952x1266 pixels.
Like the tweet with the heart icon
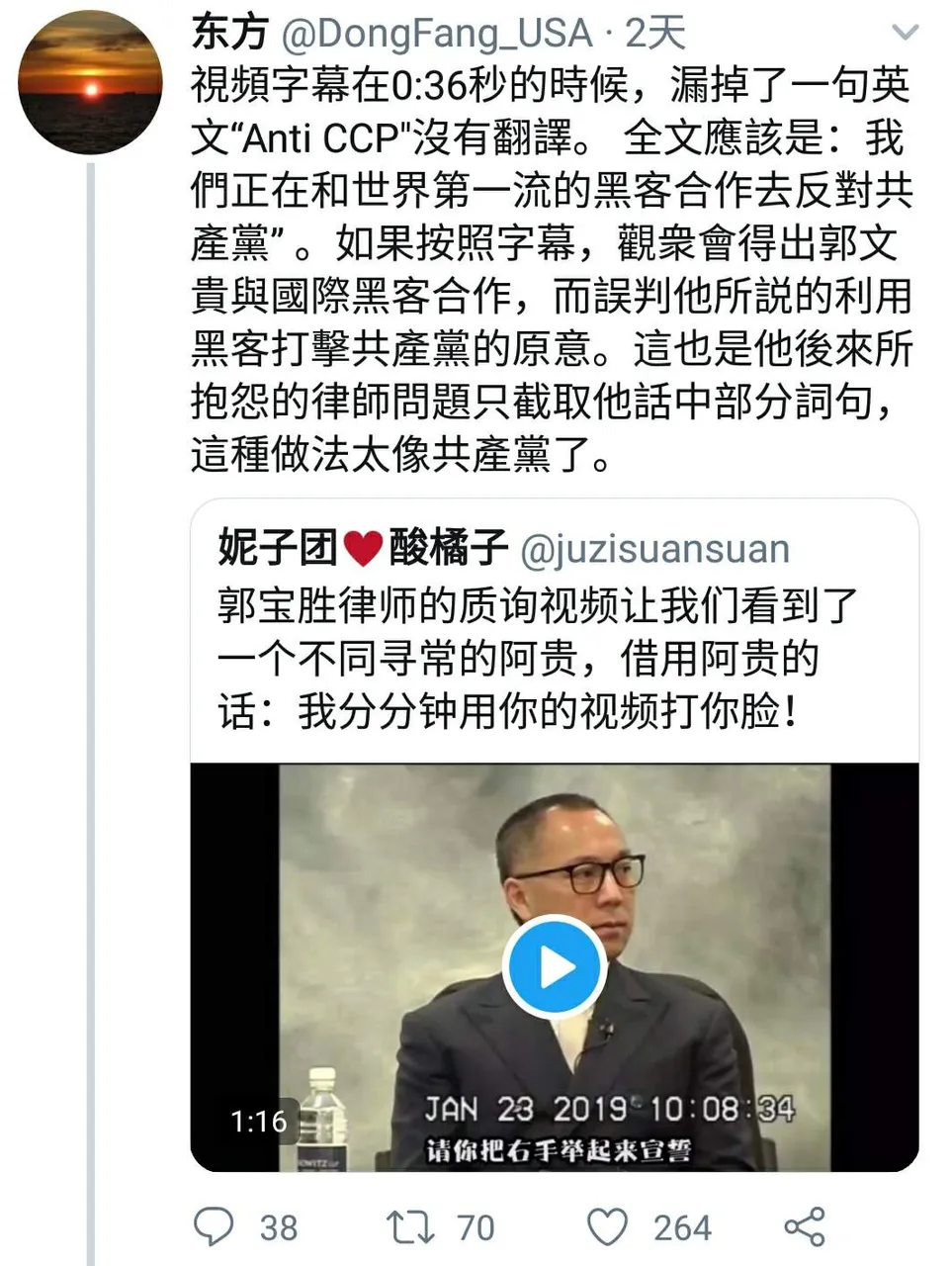608,1227
